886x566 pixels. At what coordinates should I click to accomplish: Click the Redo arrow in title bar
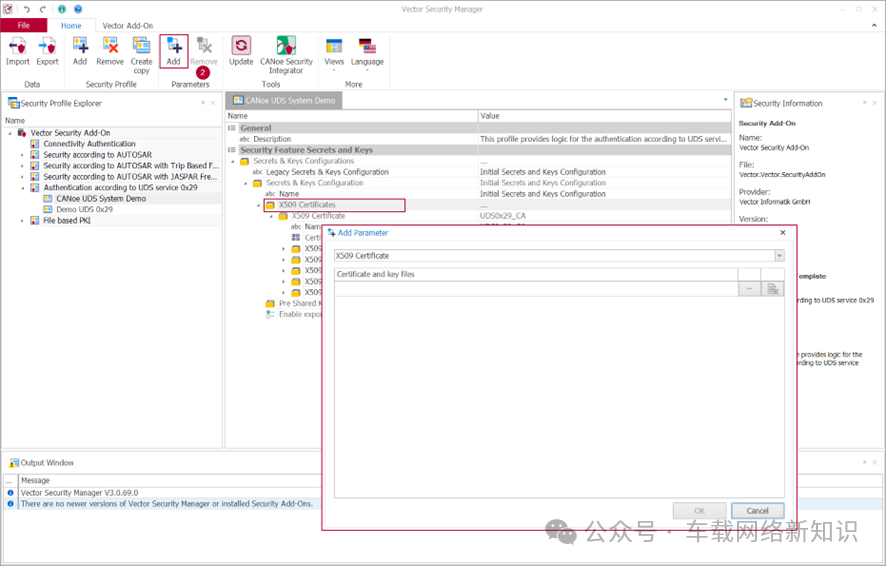pos(43,9)
